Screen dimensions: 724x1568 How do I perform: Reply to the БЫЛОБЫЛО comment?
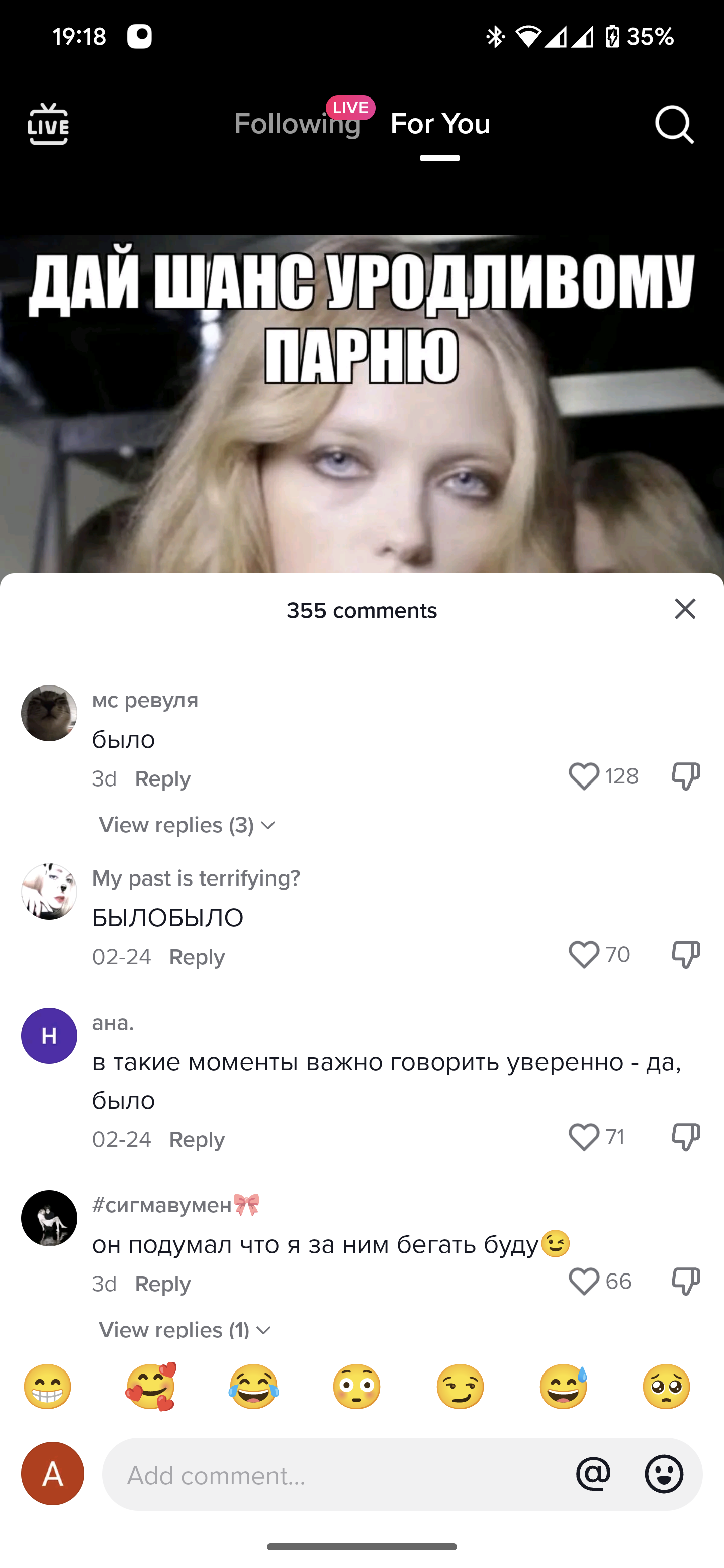pos(197,957)
